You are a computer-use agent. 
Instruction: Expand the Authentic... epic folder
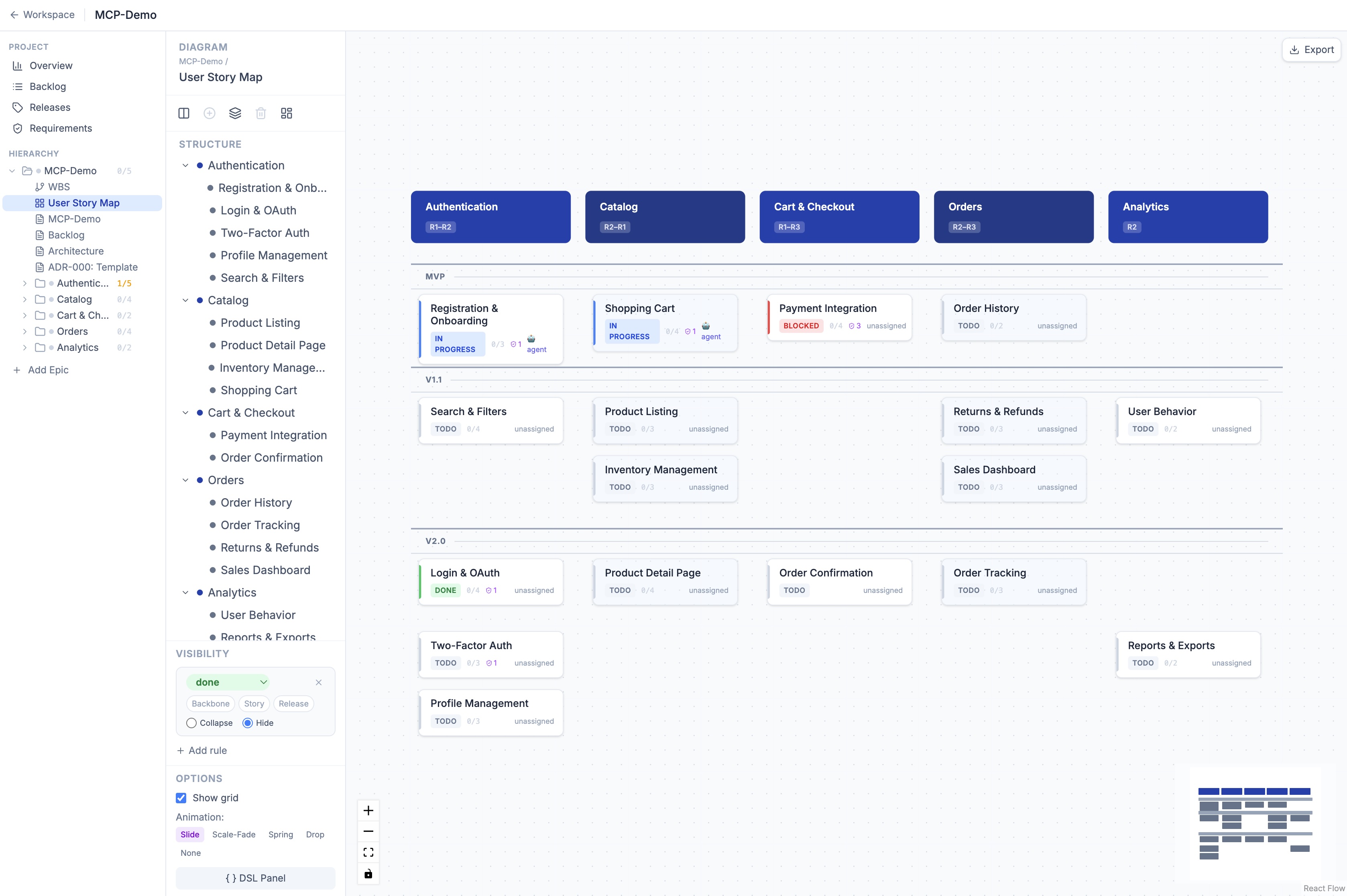point(24,283)
